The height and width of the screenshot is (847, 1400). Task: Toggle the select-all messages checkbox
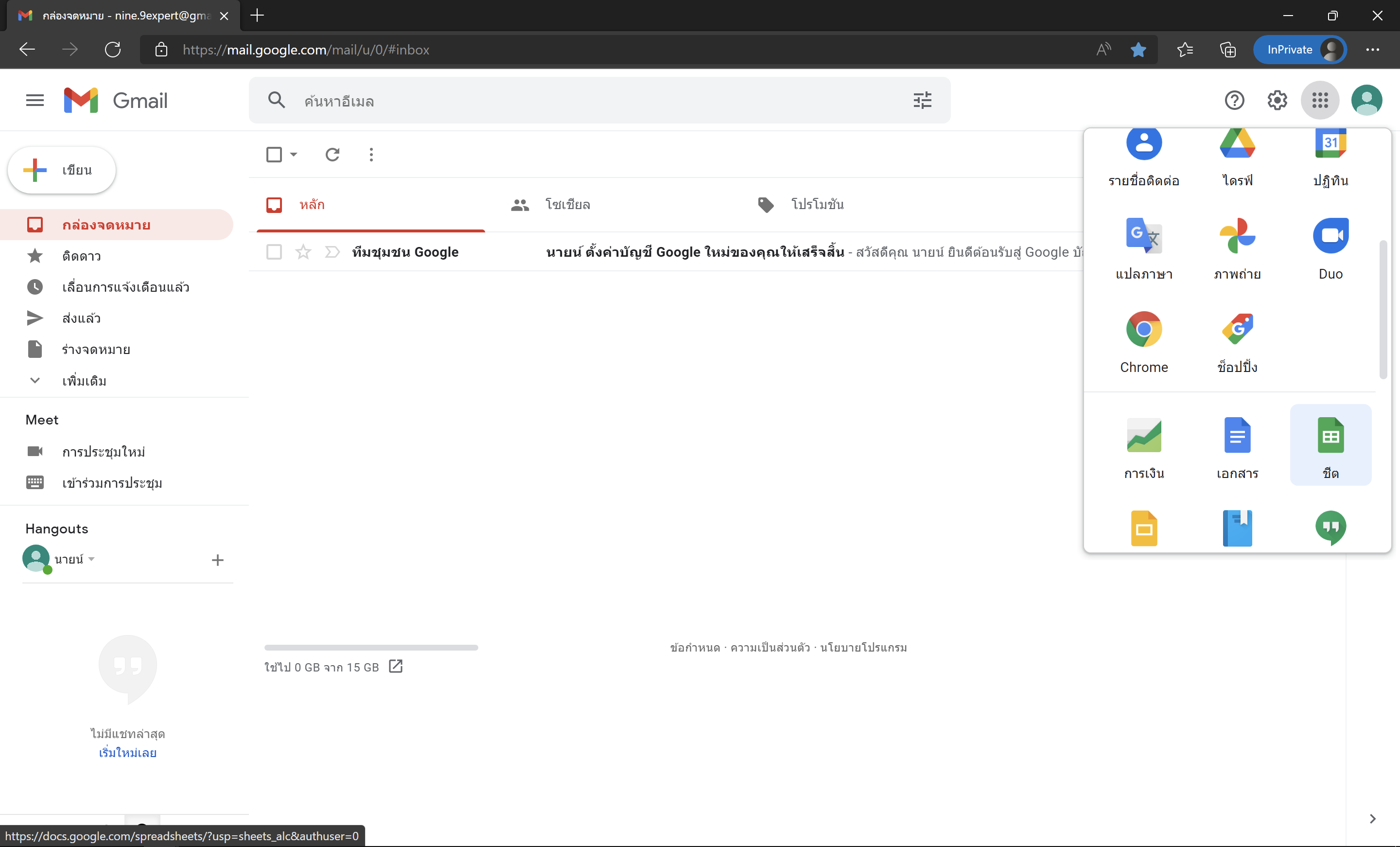click(x=274, y=155)
